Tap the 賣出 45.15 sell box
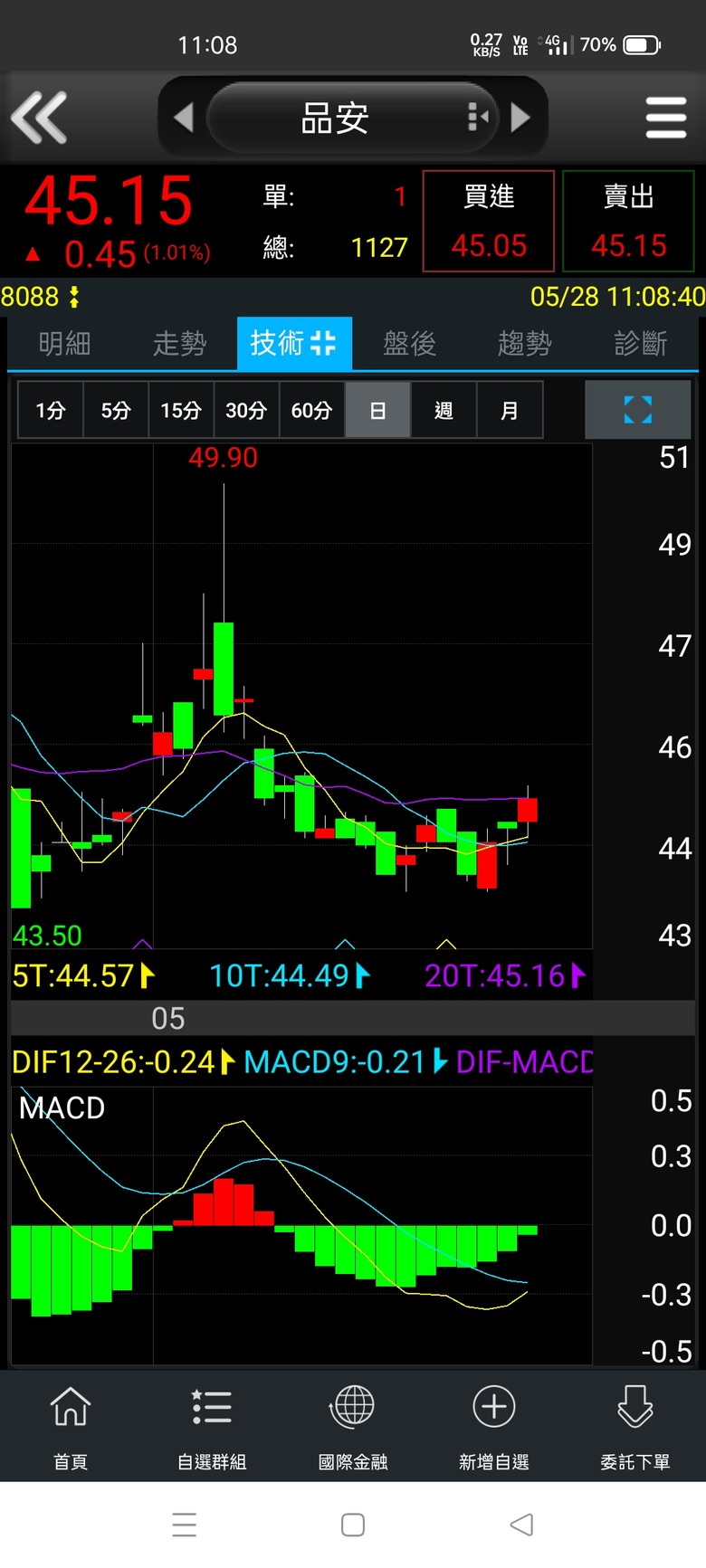This screenshot has width=706, height=1568. tap(628, 221)
